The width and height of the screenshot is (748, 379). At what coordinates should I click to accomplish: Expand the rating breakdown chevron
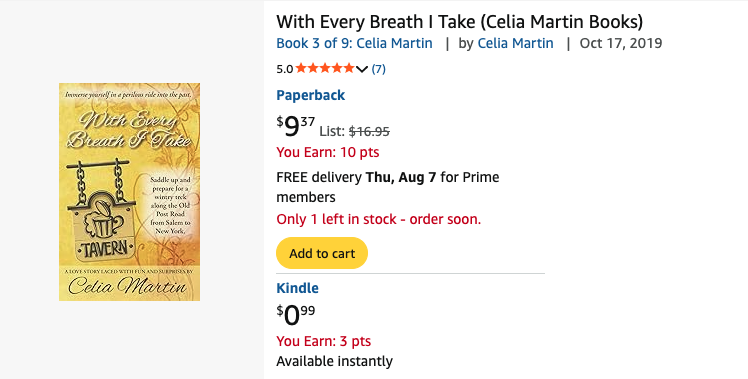point(362,69)
